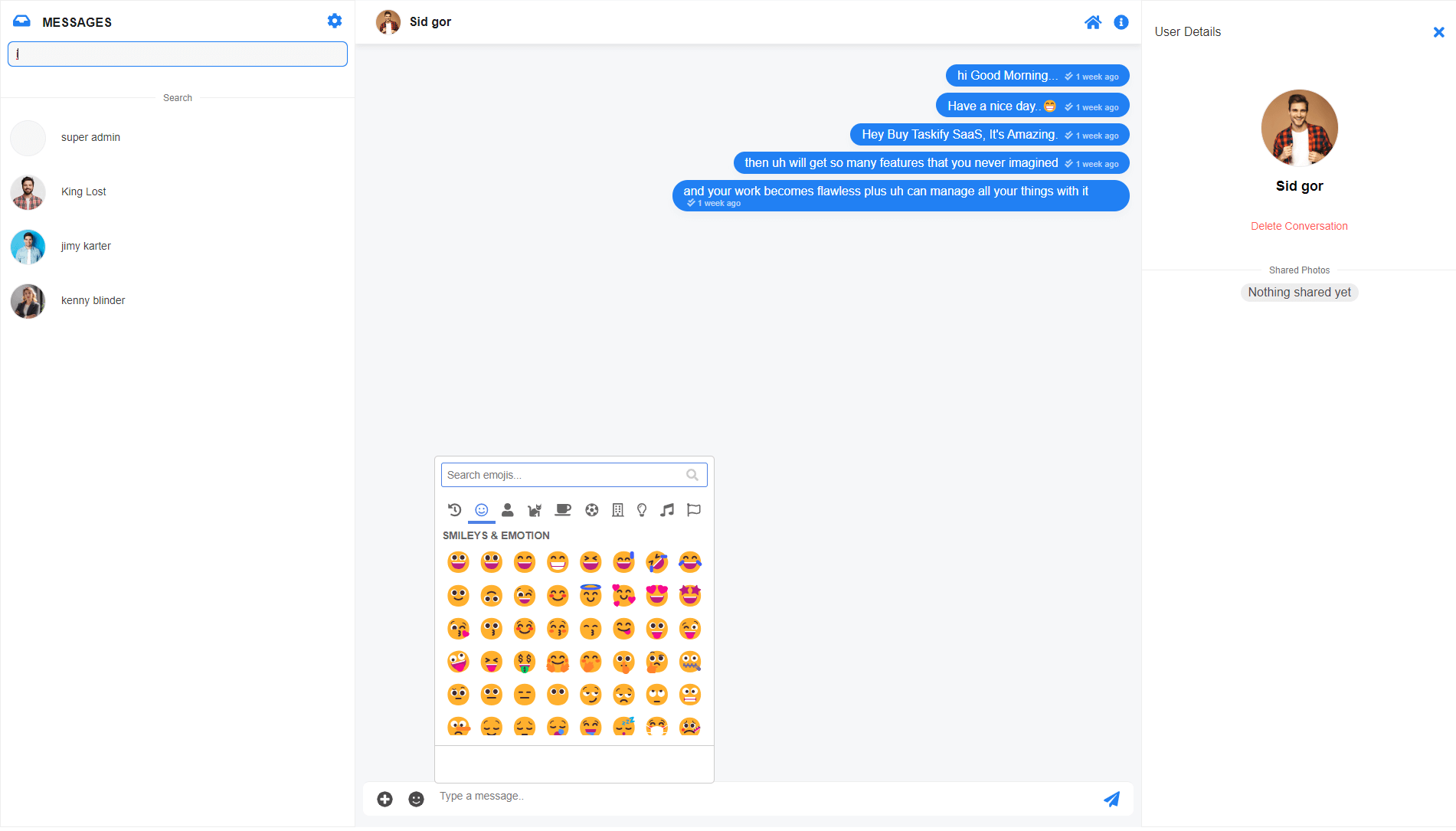
Task: Choose the objects lightbulb emoji category
Action: [x=642, y=510]
